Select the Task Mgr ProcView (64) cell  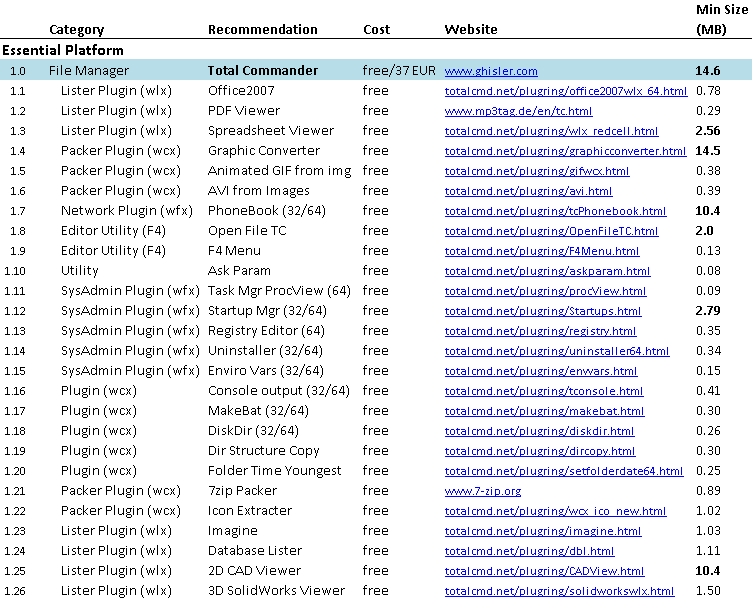pyautogui.click(x=279, y=291)
